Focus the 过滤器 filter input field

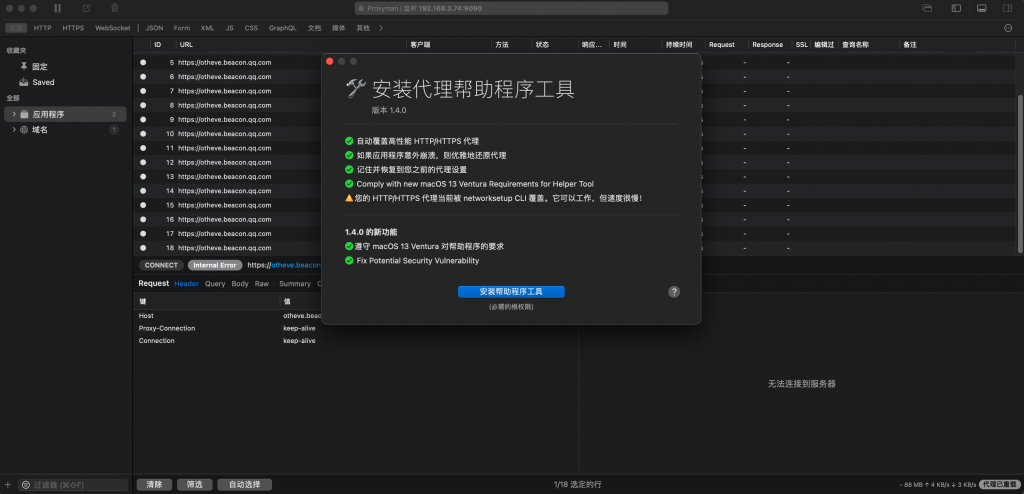click(x=72, y=485)
